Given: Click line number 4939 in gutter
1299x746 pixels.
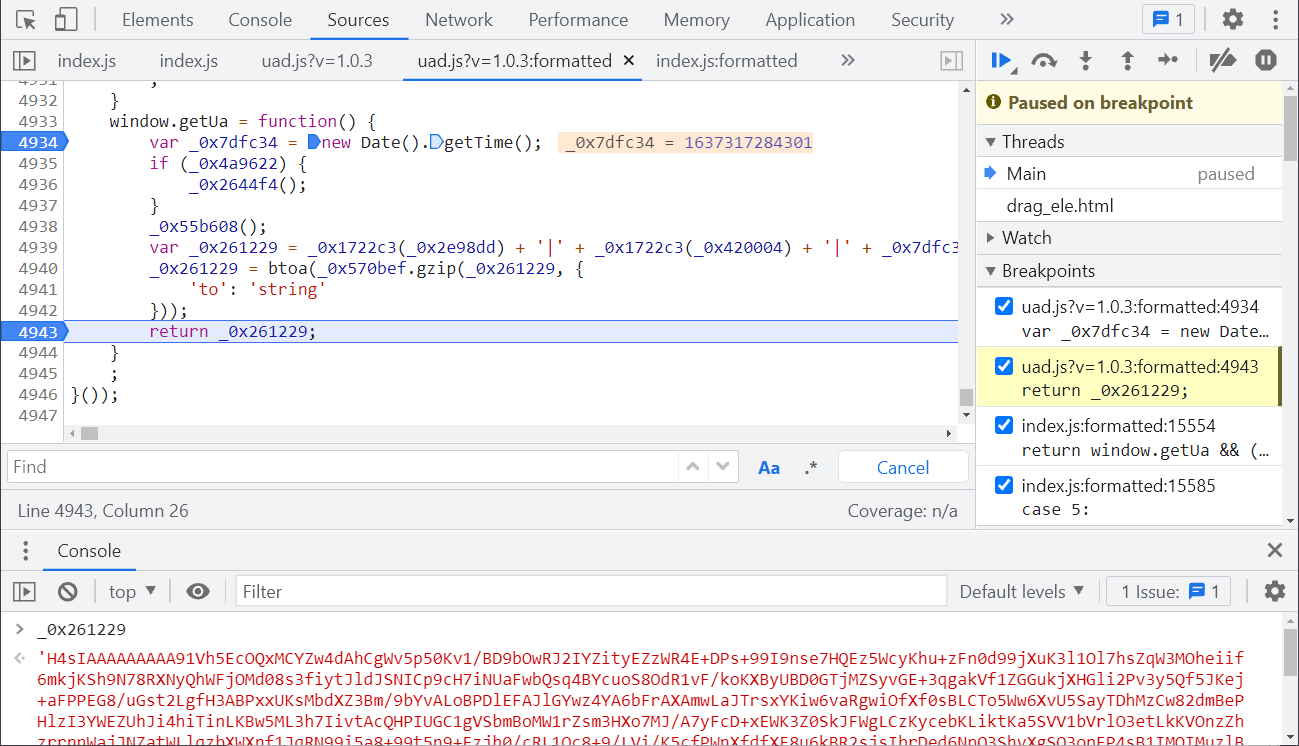Looking at the screenshot, I should click(38, 247).
